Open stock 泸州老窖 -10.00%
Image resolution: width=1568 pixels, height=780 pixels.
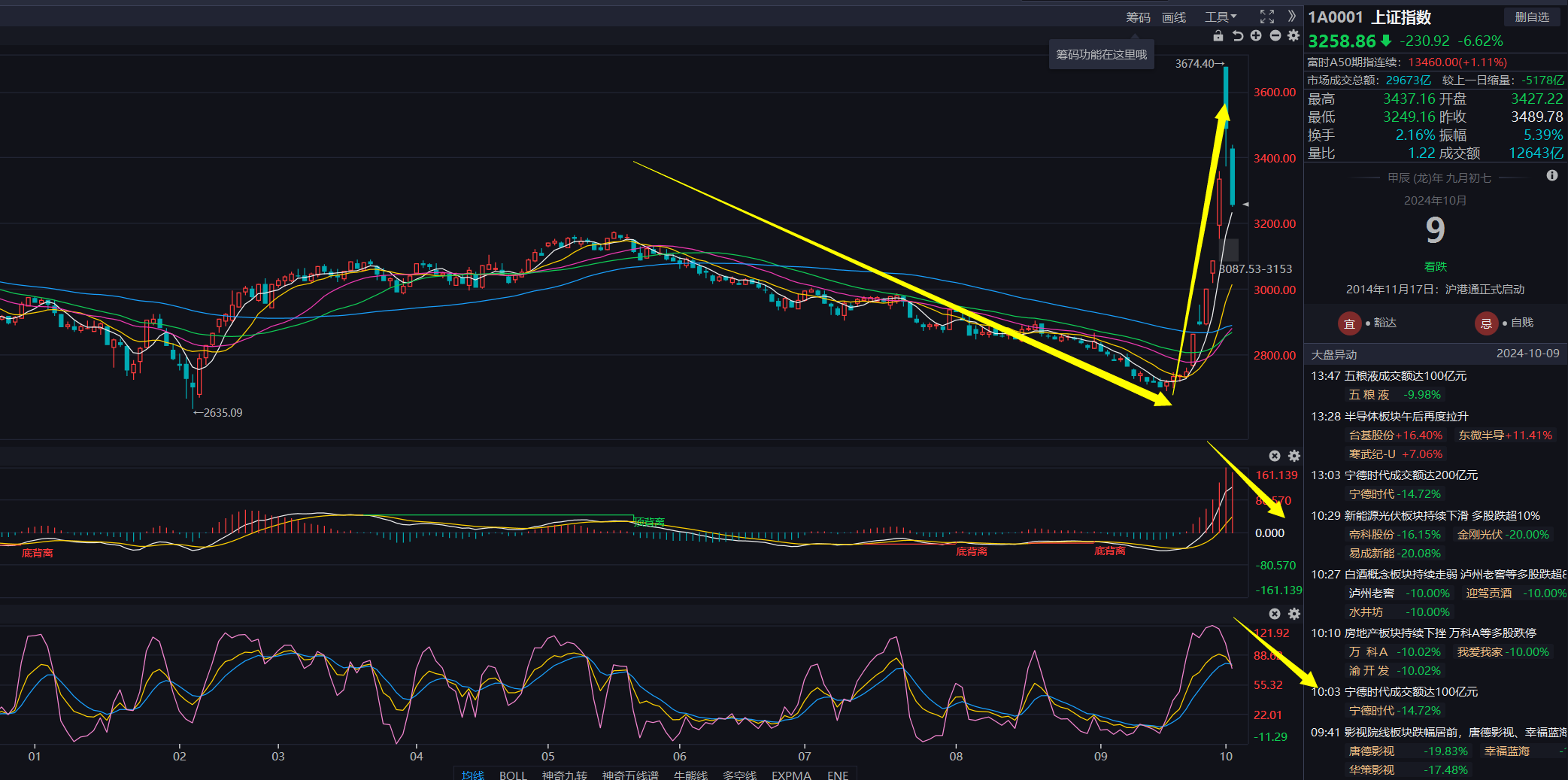1399,593
